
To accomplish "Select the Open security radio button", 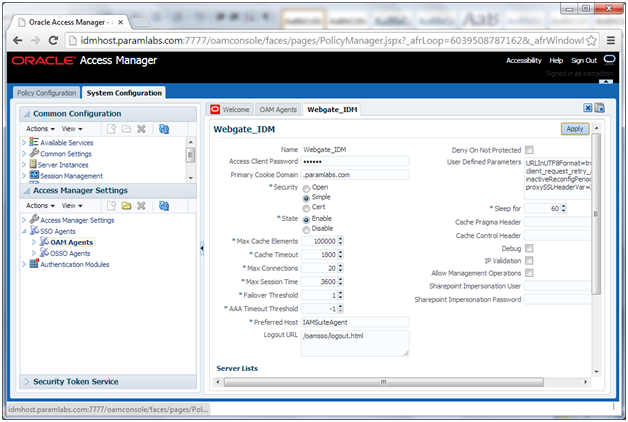I will pos(306,188).
